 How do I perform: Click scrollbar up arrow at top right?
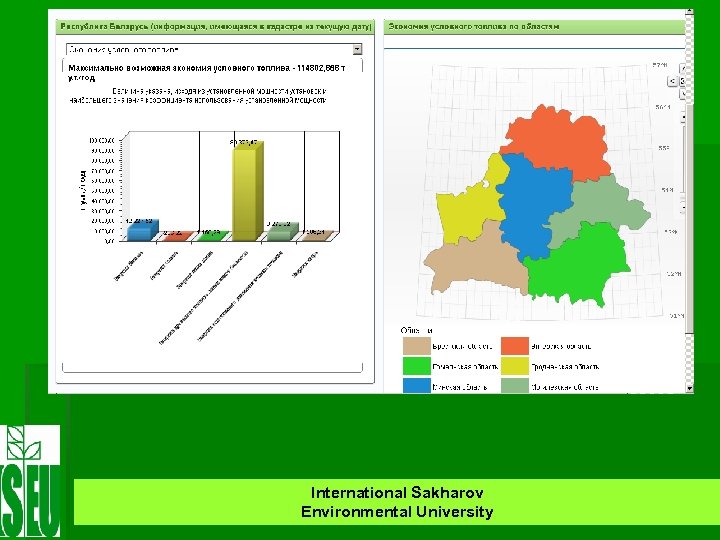(689, 11)
